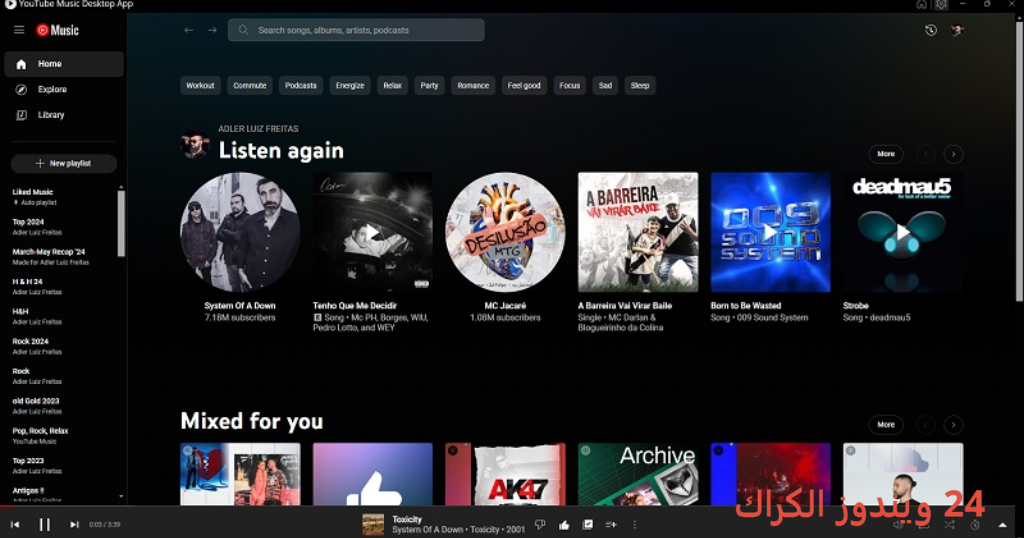Select the Feel good mood chip
The width and height of the screenshot is (1024, 538).
(524, 86)
